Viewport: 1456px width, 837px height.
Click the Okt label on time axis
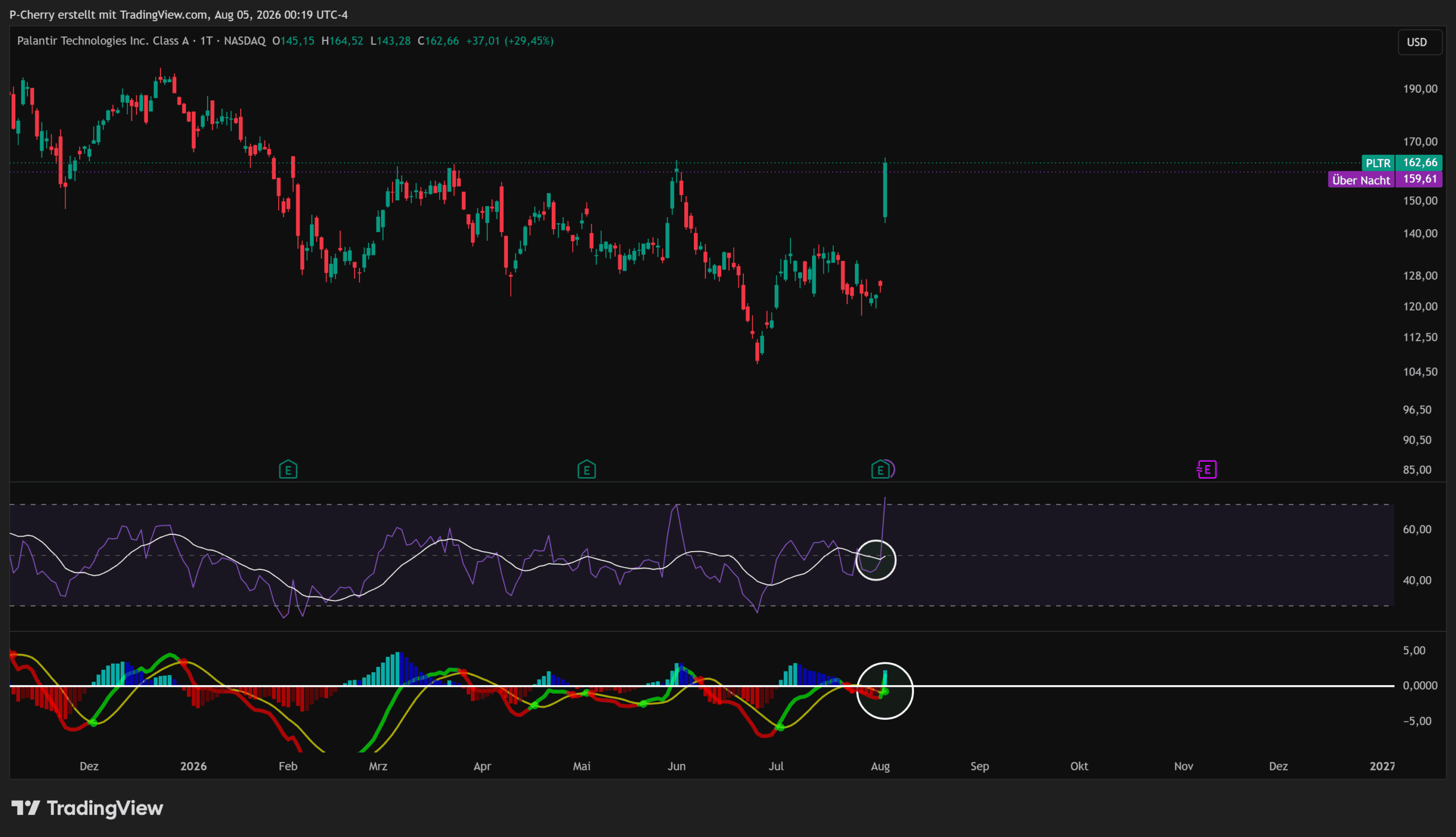[x=1079, y=766]
